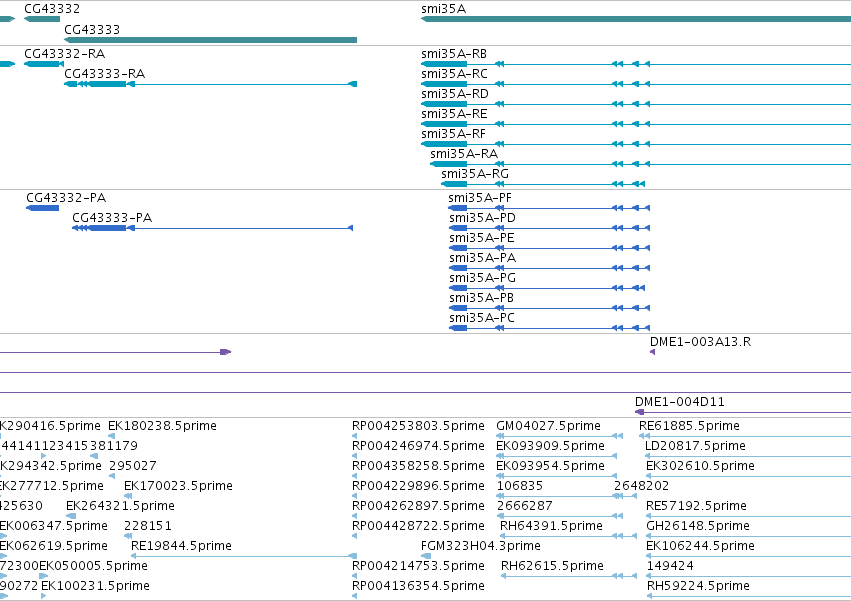Select protein smi35A-PC label
The image size is (851, 601).
482,318
